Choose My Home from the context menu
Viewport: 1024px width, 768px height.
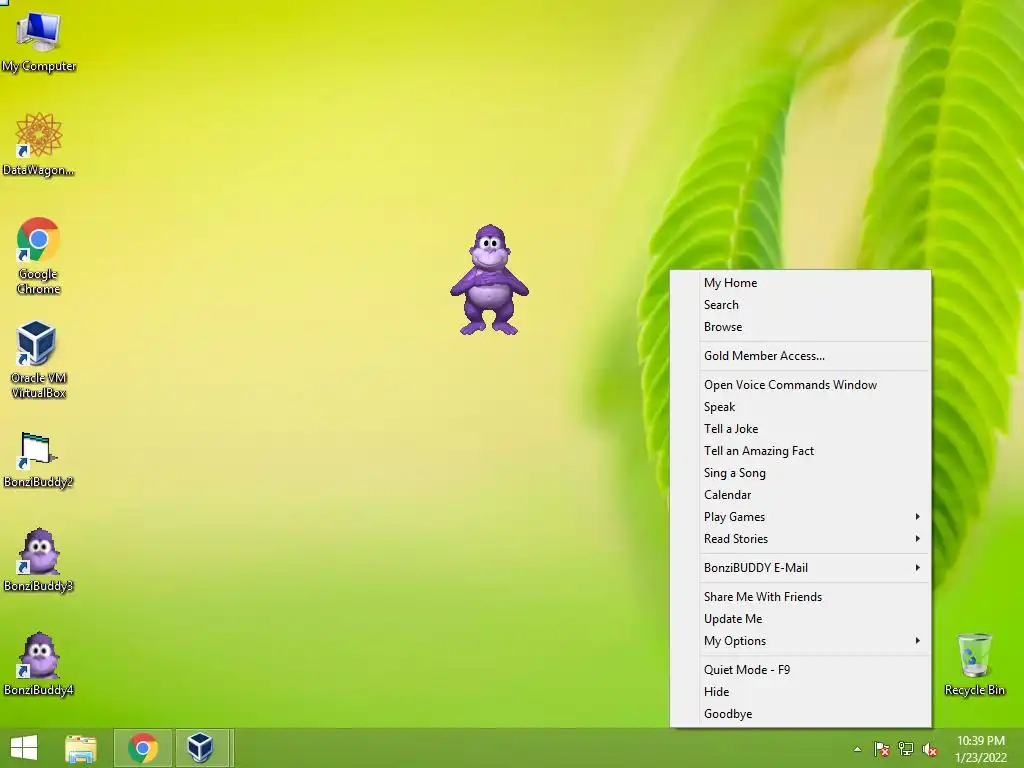[x=801, y=283]
